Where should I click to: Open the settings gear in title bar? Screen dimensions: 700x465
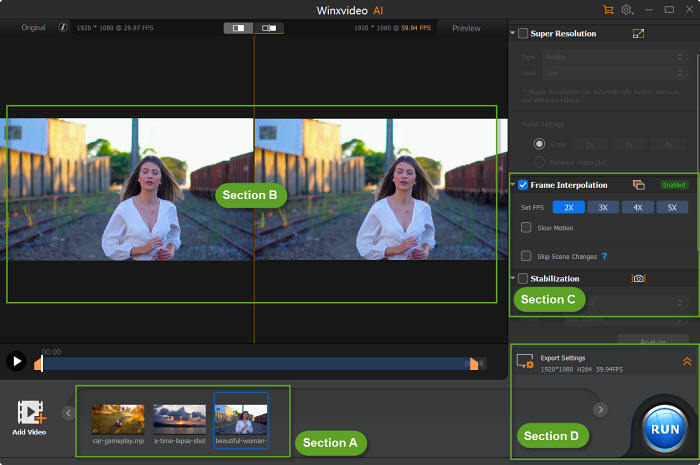627,10
